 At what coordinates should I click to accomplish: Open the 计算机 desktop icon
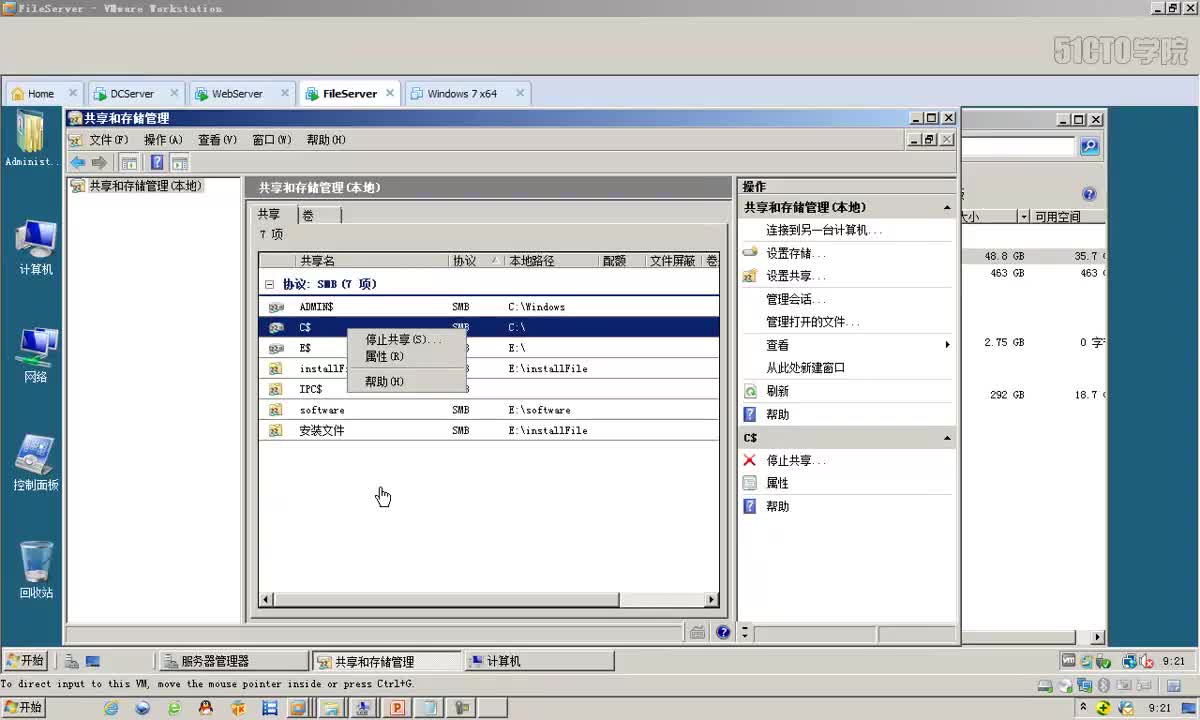pos(36,248)
